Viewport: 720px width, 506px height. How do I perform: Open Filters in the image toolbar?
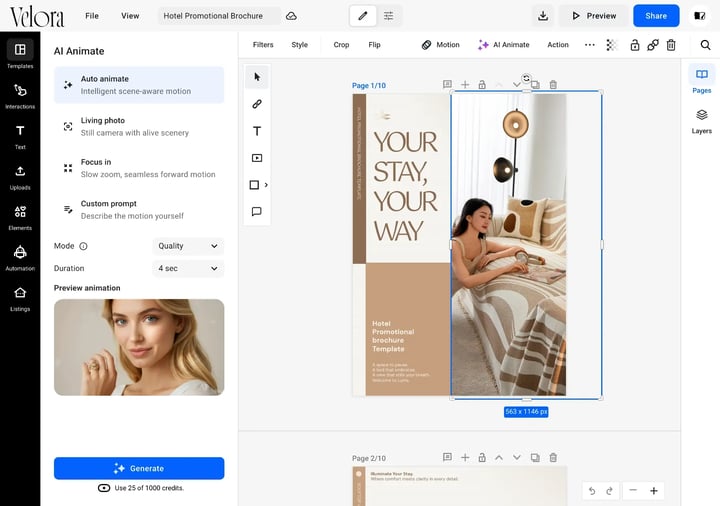coord(263,45)
